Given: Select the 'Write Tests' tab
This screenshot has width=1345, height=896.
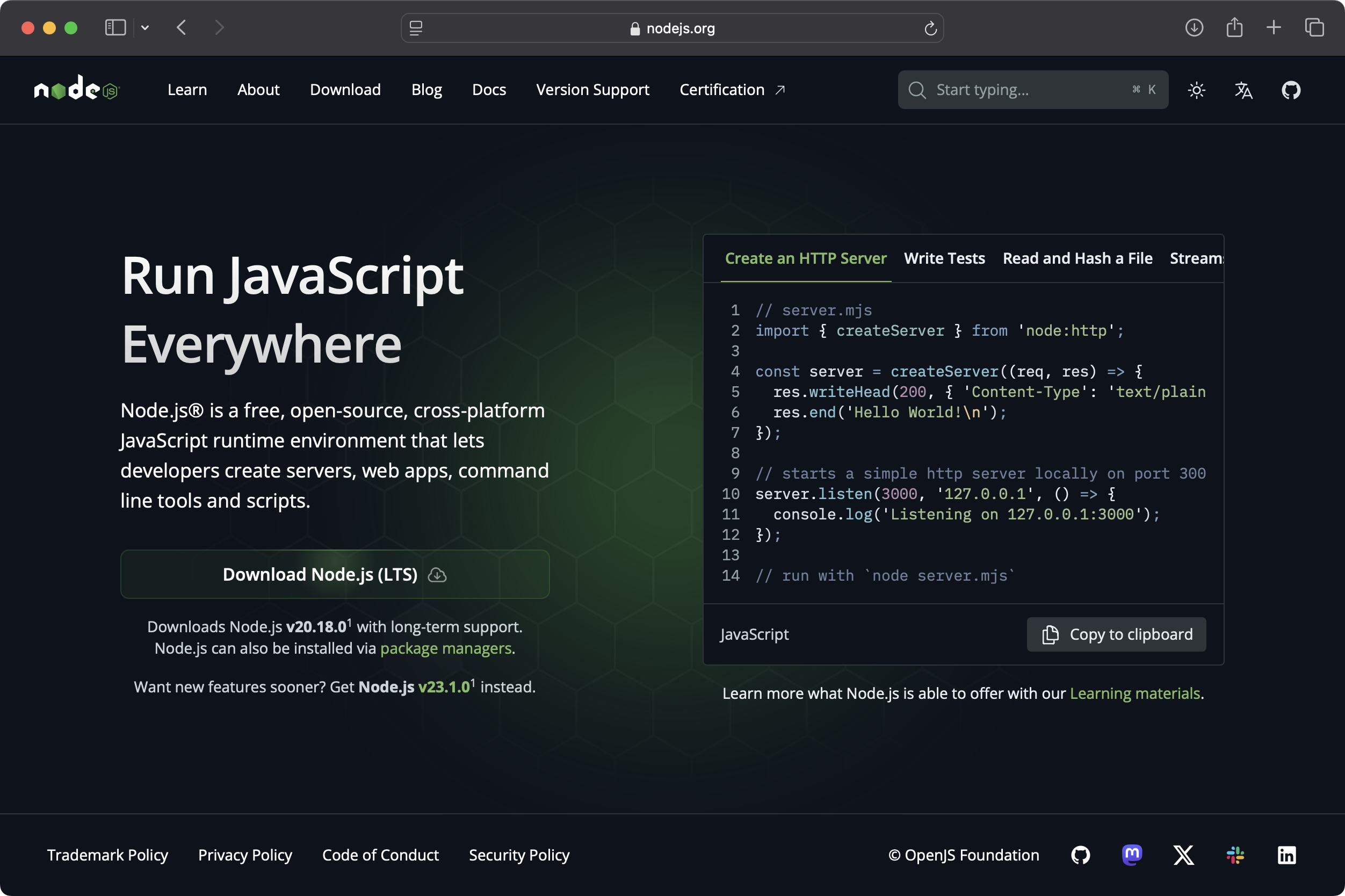Looking at the screenshot, I should click(944, 258).
